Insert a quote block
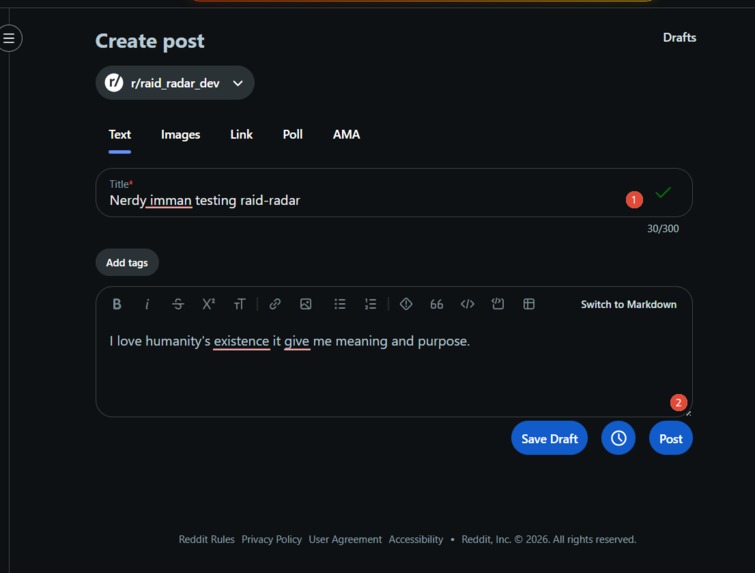Image resolution: width=755 pixels, height=573 pixels. pyautogui.click(x=436, y=304)
